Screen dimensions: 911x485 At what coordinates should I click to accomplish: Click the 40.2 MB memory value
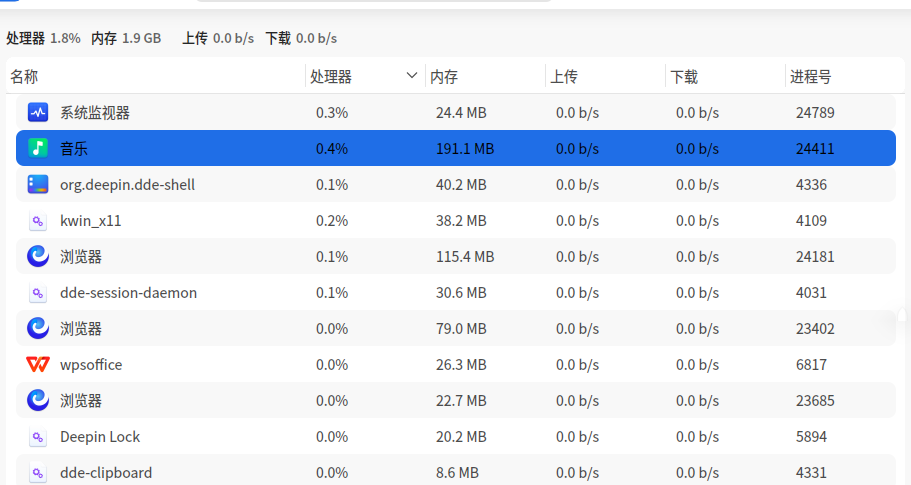pos(461,185)
